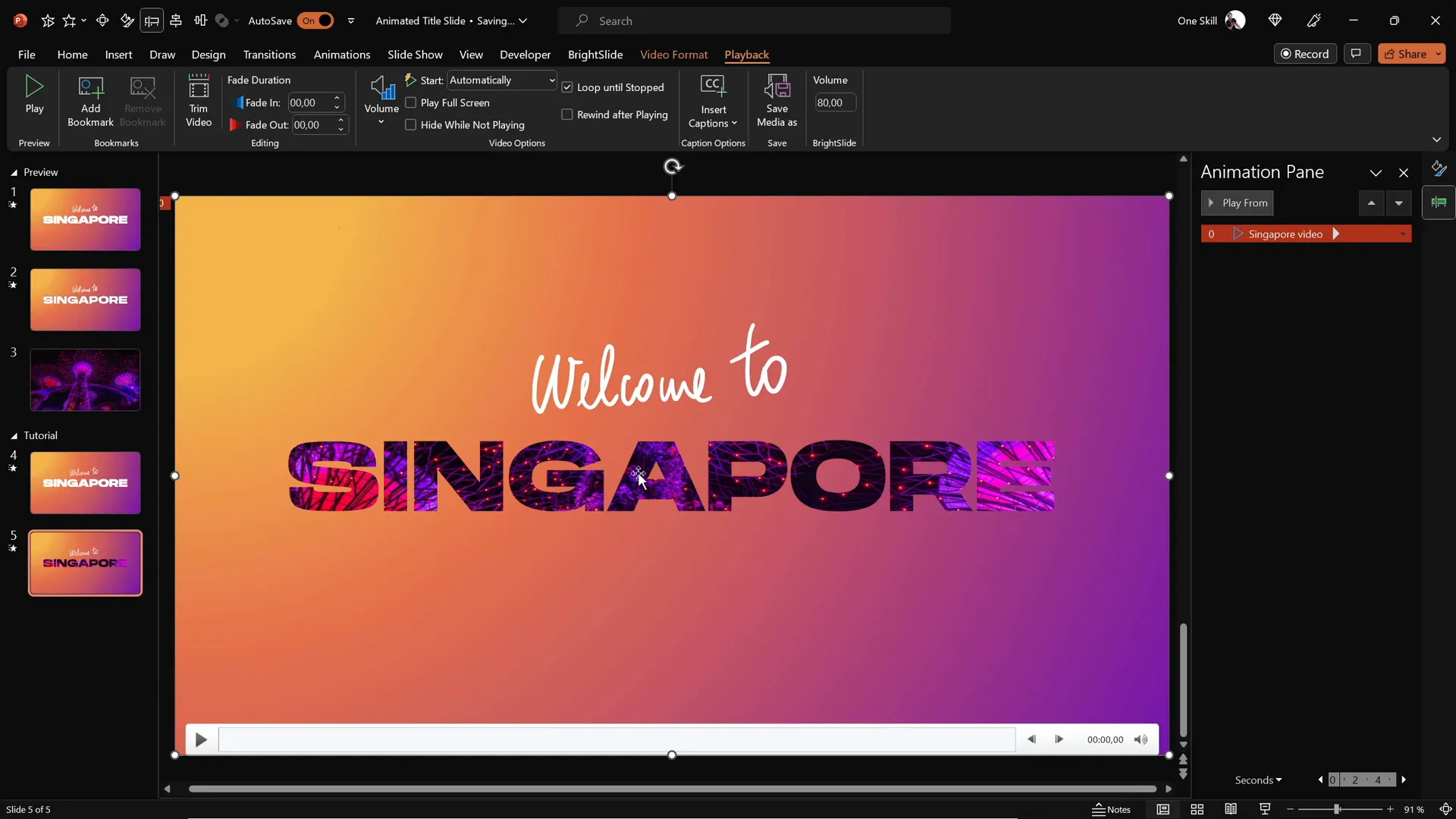The image size is (1456, 819).
Task: Click the Add Bookmark tool
Action: coord(89,102)
